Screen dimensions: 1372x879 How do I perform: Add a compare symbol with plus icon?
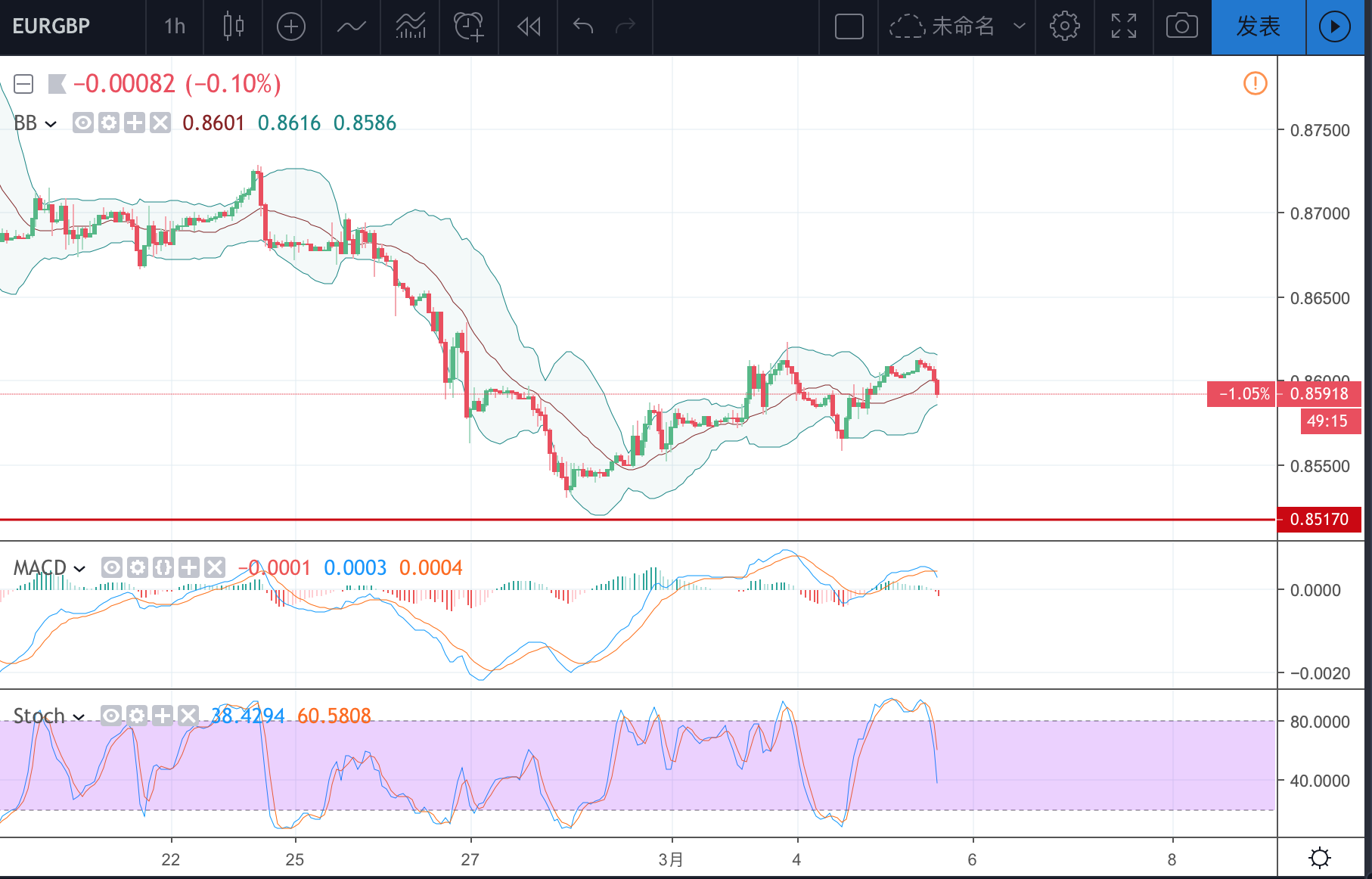click(x=291, y=26)
